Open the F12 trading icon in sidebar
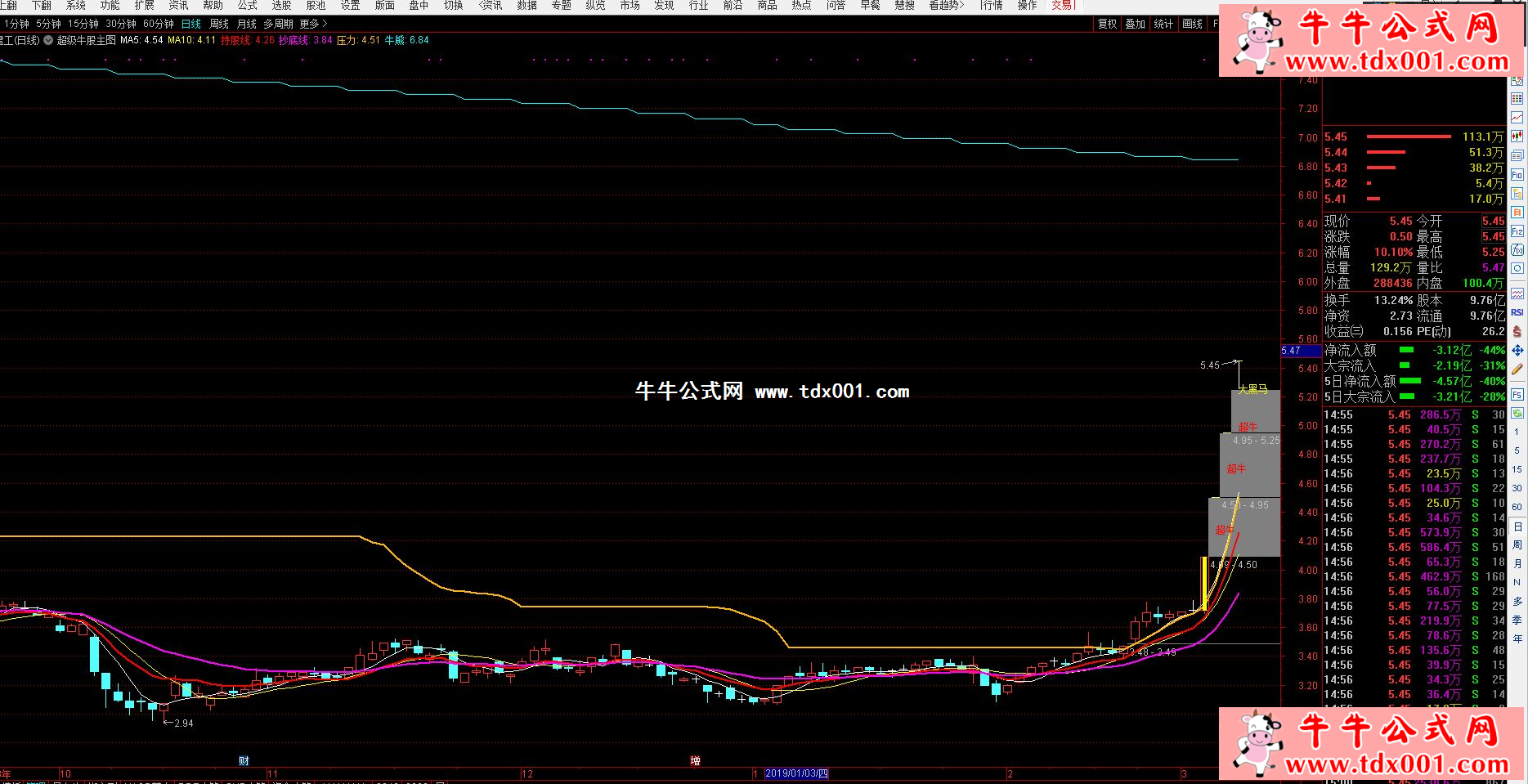The image size is (1528, 784). point(1517,231)
